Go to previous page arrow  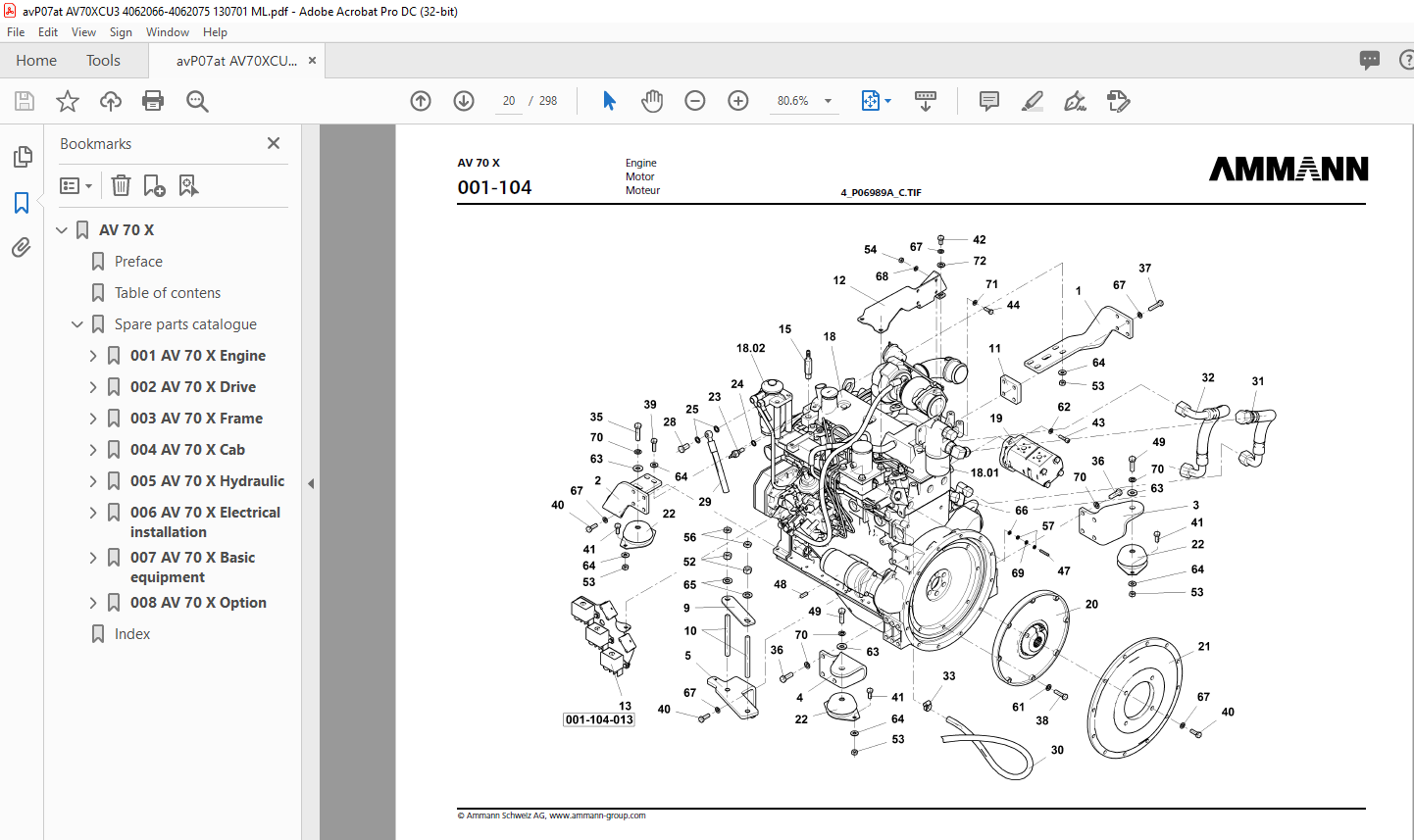pos(421,101)
